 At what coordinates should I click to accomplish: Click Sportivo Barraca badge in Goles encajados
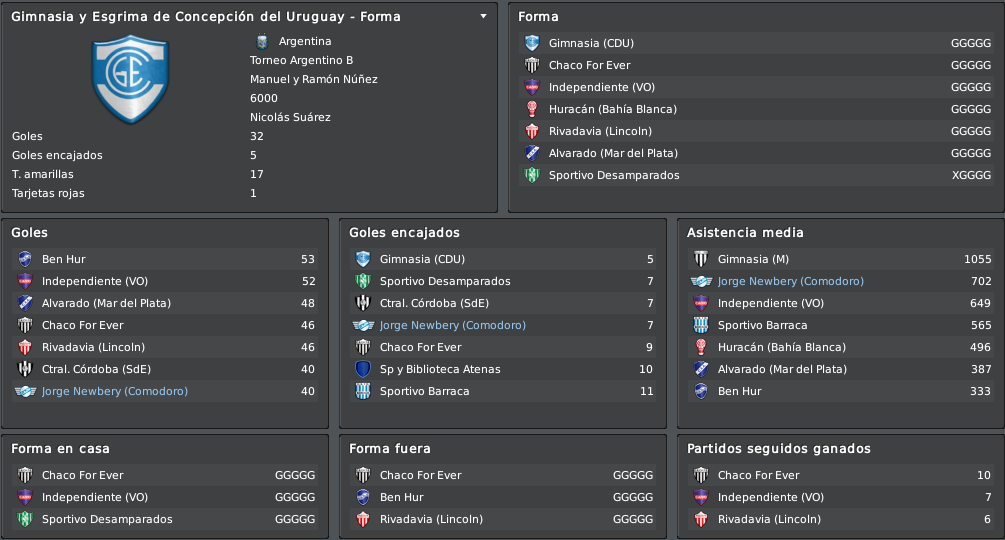pos(363,391)
